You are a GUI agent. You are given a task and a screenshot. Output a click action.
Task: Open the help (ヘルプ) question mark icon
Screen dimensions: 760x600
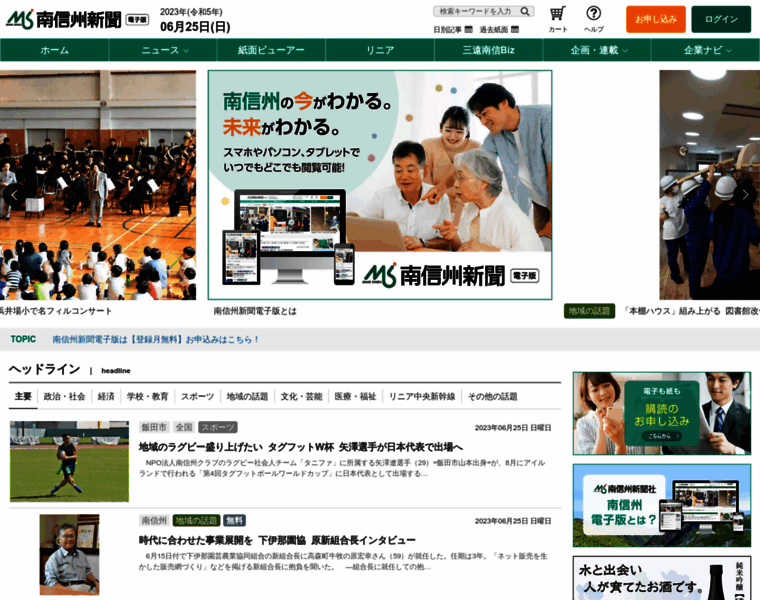[593, 19]
